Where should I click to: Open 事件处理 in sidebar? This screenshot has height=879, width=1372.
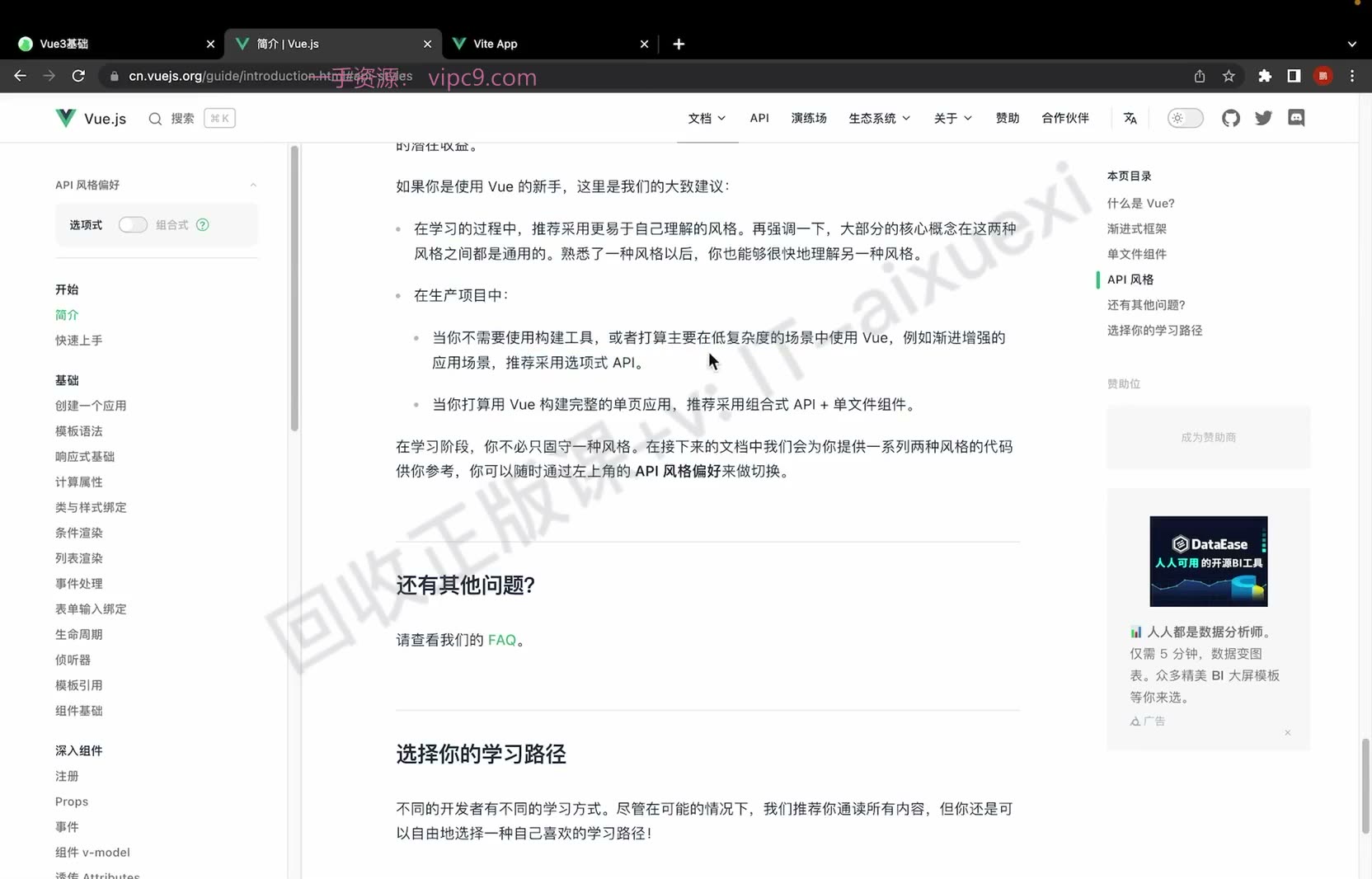pyautogui.click(x=78, y=584)
